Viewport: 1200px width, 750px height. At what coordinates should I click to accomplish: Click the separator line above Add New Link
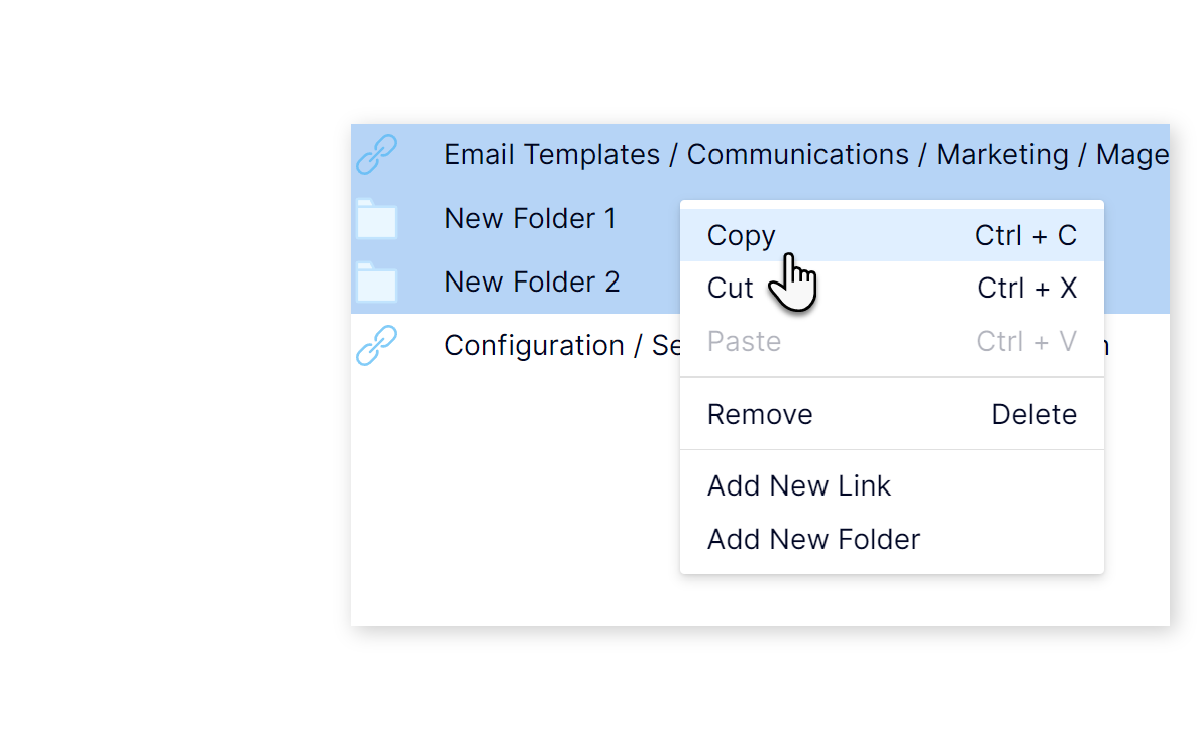pos(891,450)
